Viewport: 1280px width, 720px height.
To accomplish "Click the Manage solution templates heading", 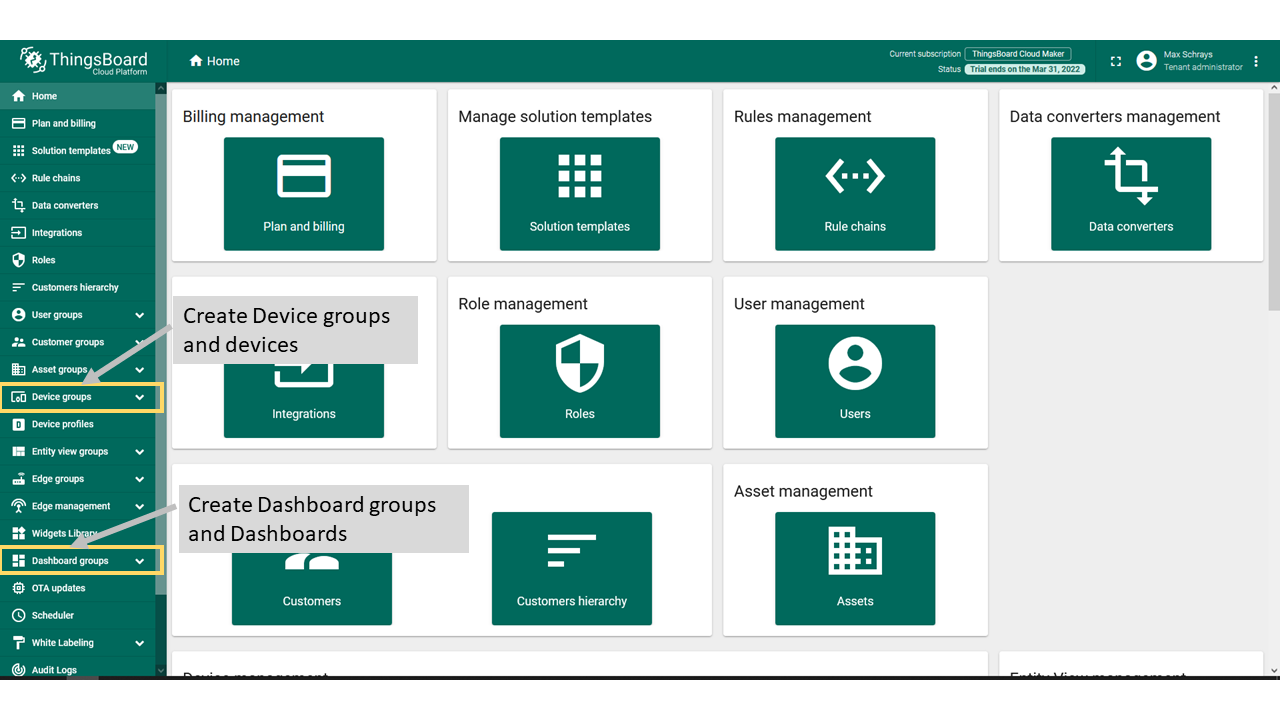I will coord(555,117).
